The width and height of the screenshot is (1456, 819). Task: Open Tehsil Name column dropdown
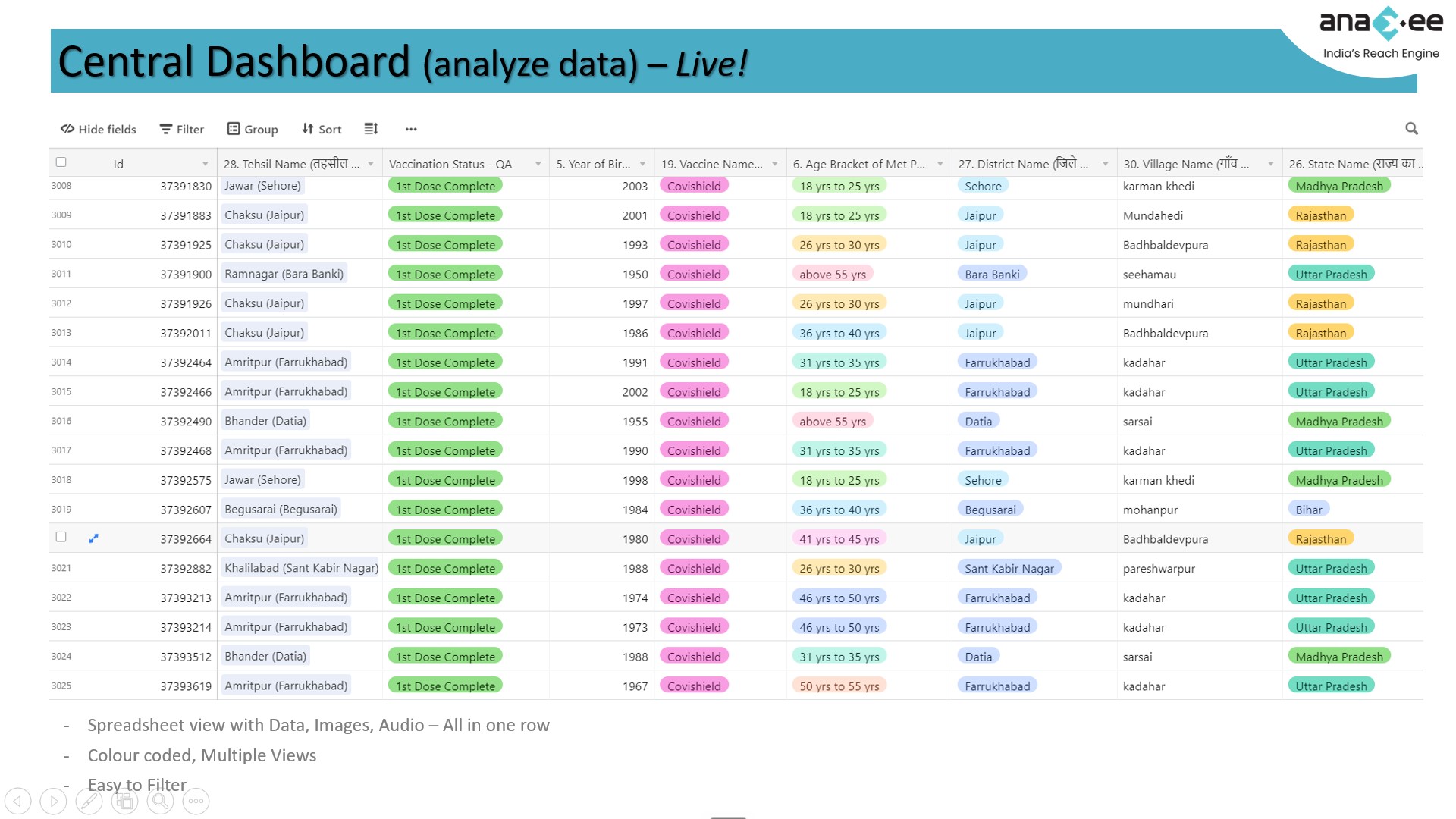tap(371, 164)
